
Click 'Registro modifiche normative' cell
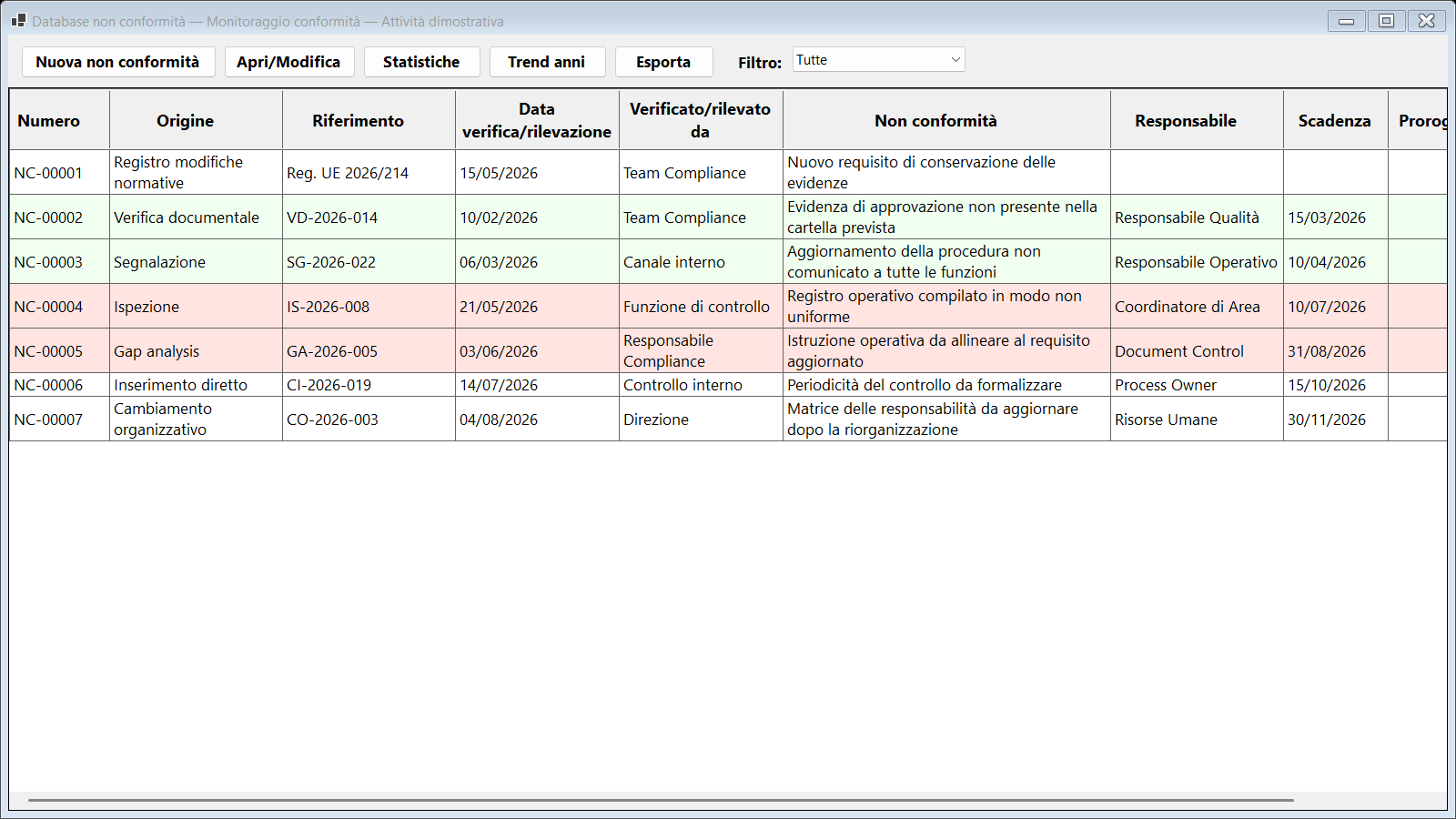coord(196,172)
